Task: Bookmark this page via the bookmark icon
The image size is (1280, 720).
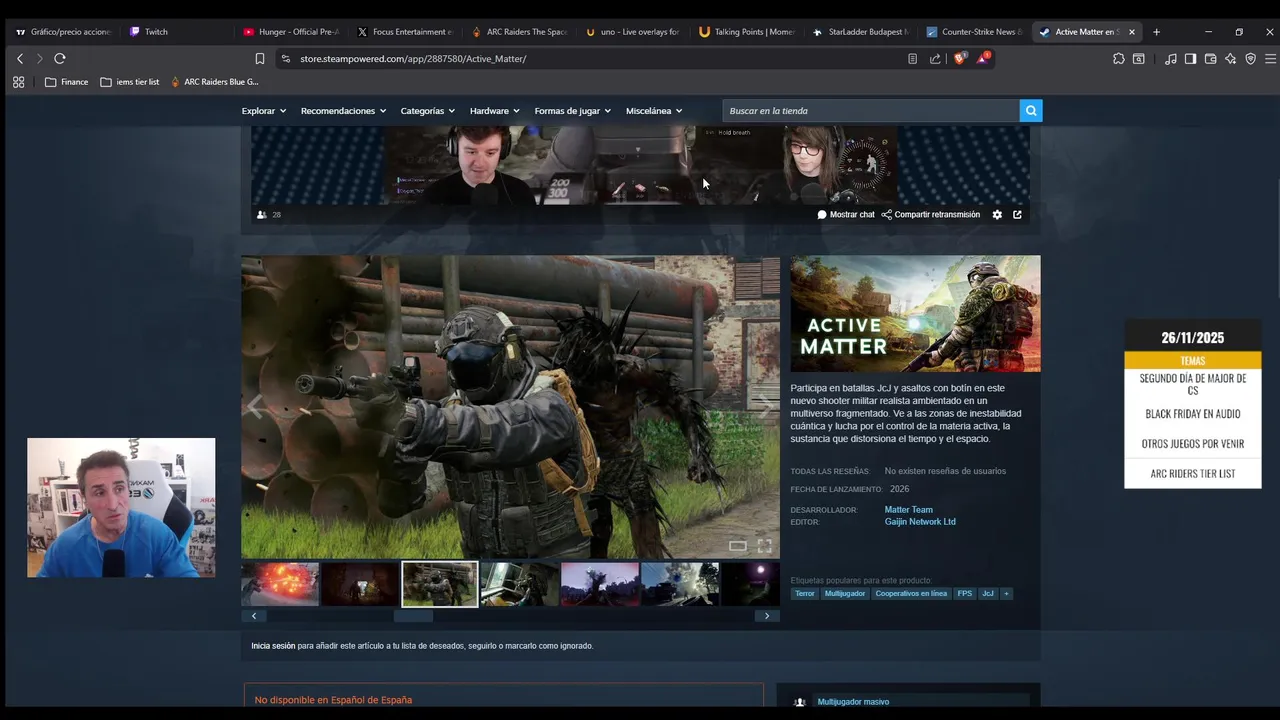Action: point(260,59)
